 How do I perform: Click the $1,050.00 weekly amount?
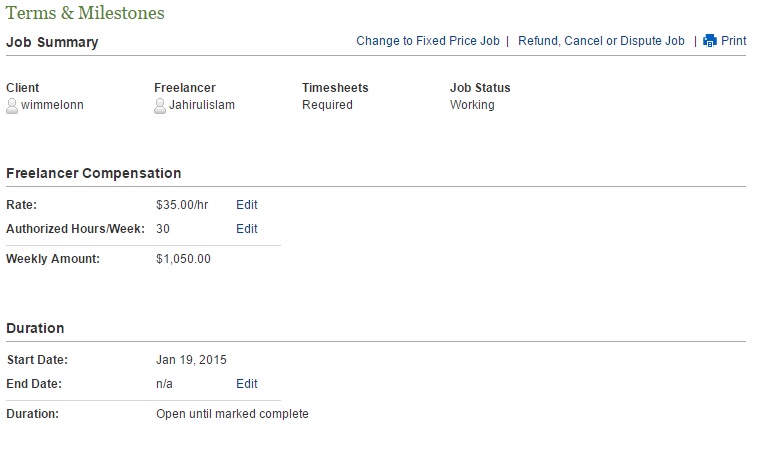(183, 259)
